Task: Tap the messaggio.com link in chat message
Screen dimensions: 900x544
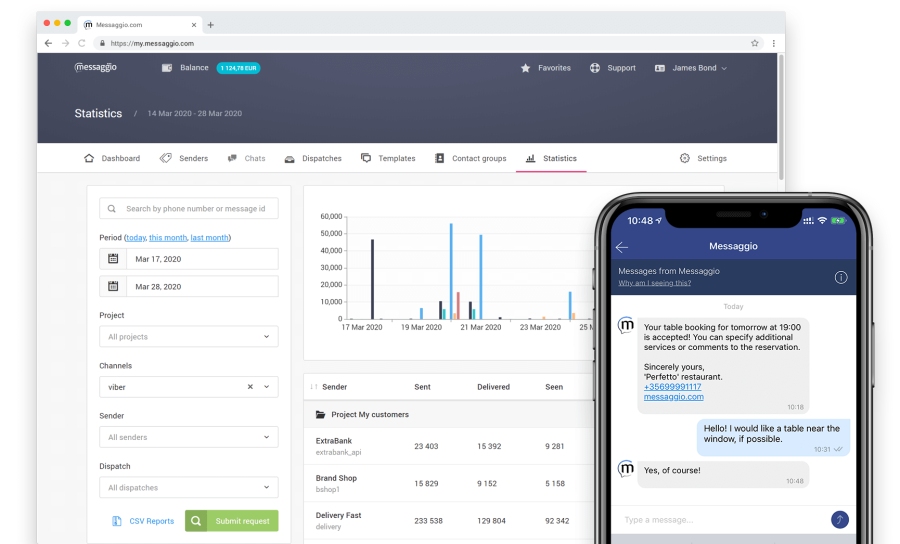Action: click(673, 397)
